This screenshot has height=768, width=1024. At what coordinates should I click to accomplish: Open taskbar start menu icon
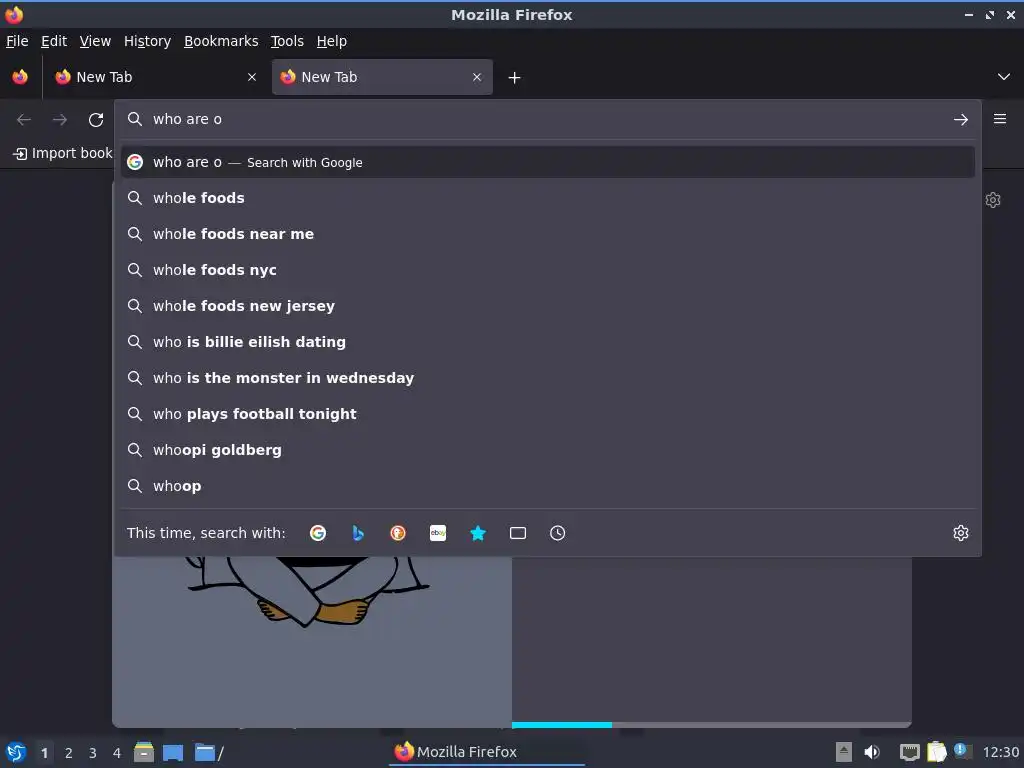click(16, 752)
